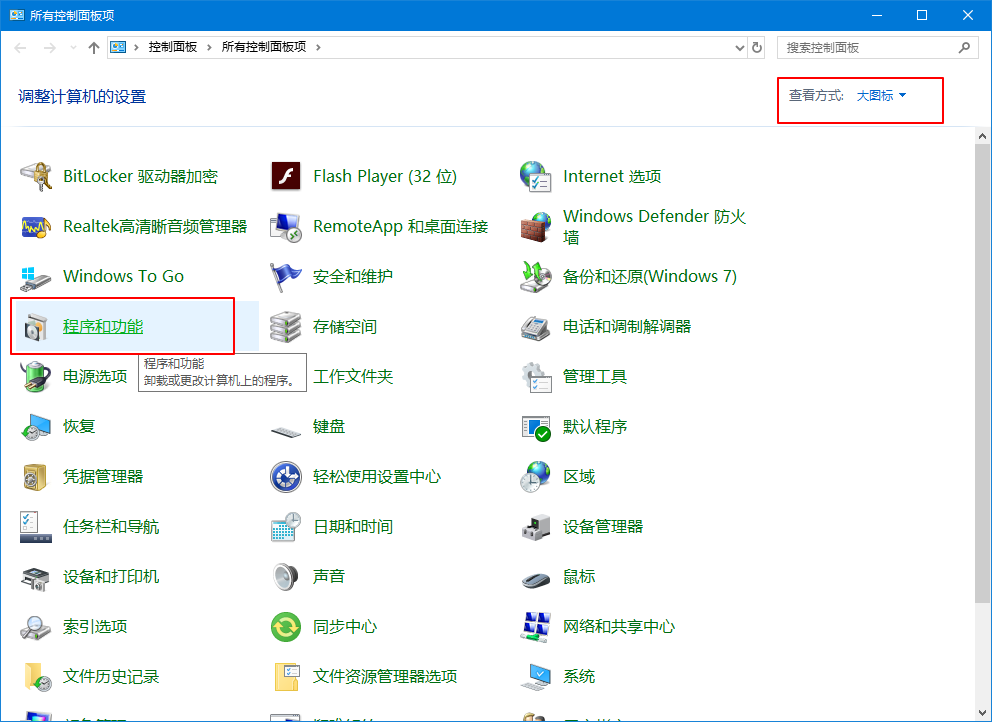Open the 轻松使用设置中心 icon

point(286,476)
